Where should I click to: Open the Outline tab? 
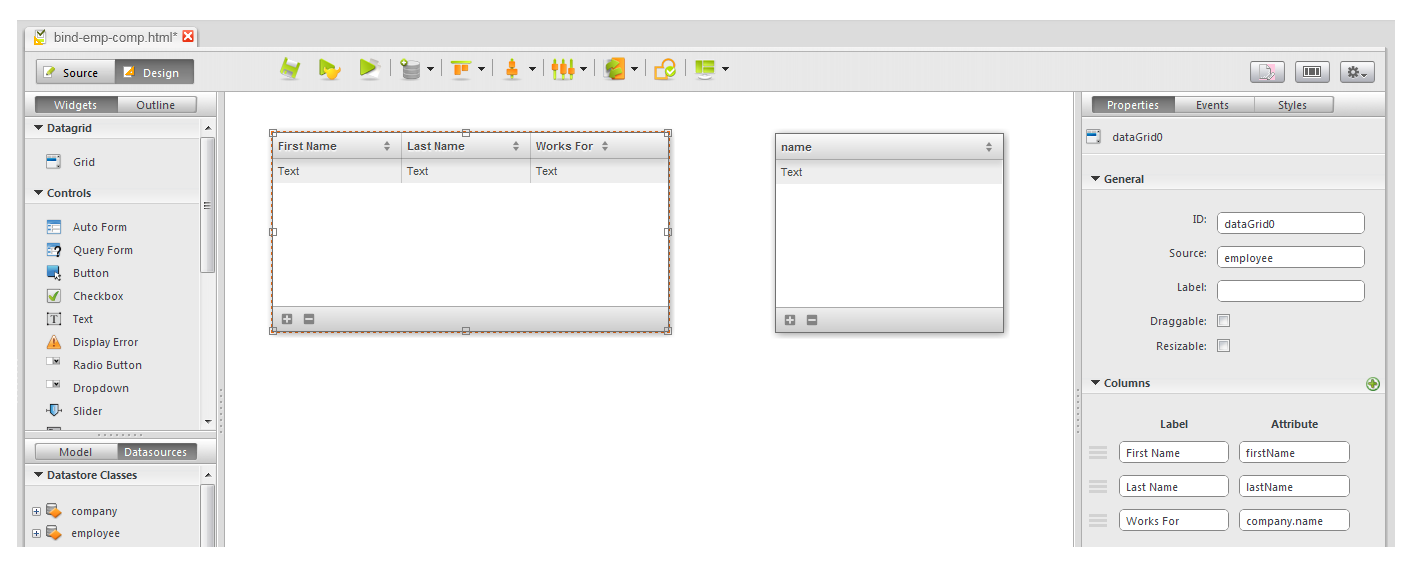(156, 105)
